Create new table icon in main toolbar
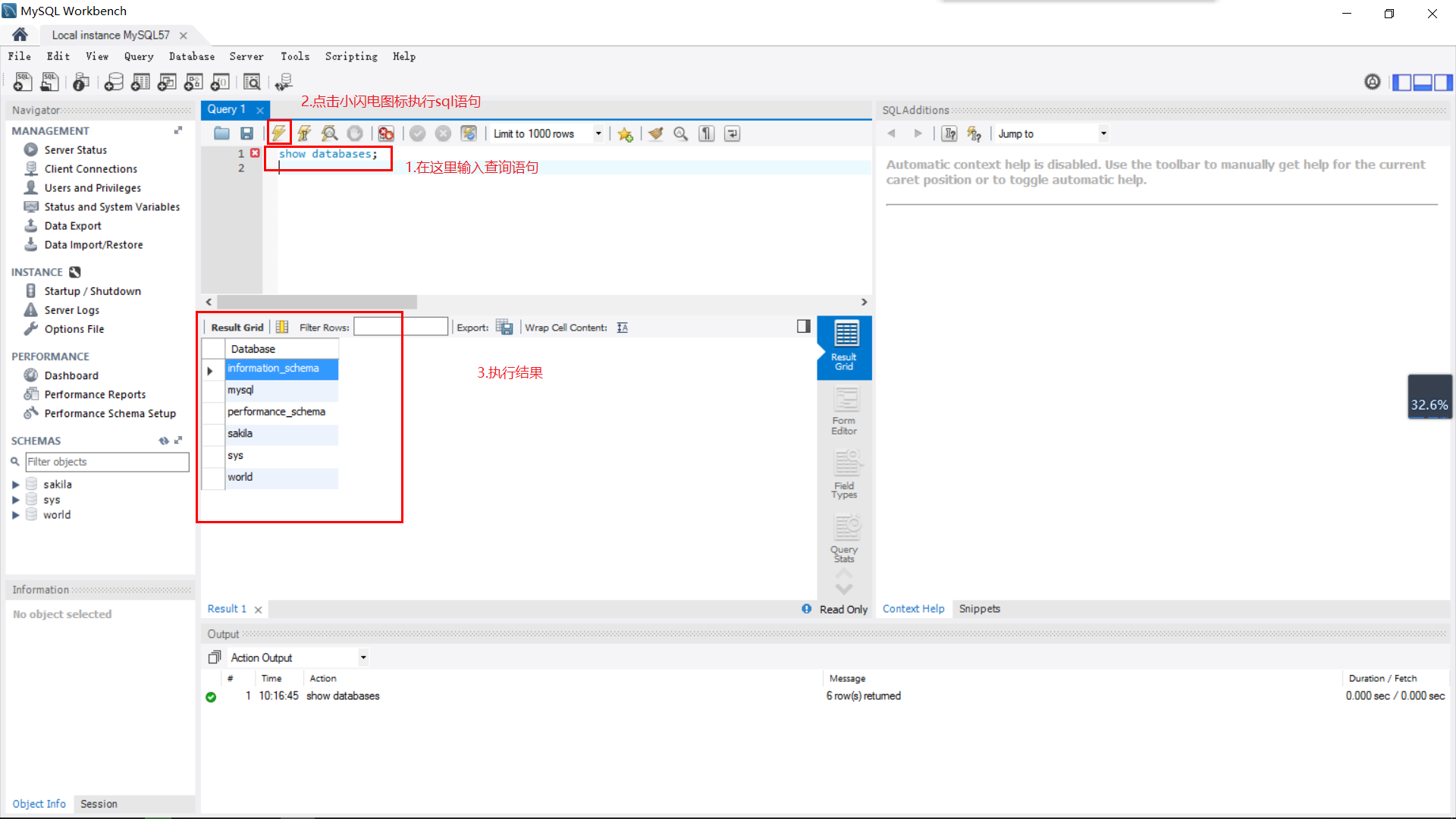The image size is (1456, 819). pos(140,82)
